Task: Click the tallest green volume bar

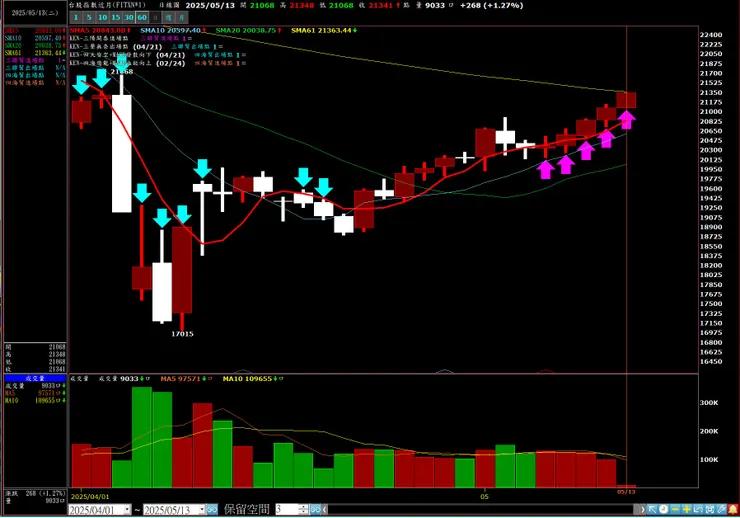Action: click(x=142, y=437)
